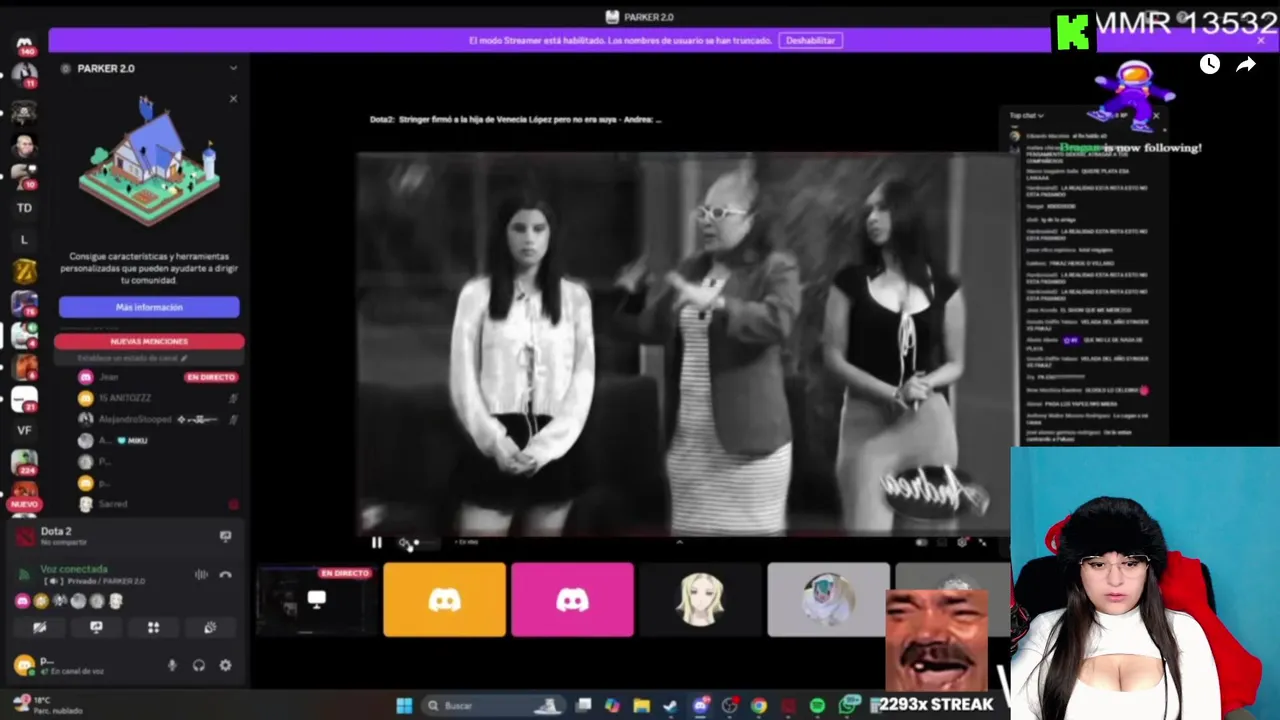Screen dimensions: 1280x720
Task: Collapse participant strip with chevron
Action: pyautogui.click(x=679, y=542)
